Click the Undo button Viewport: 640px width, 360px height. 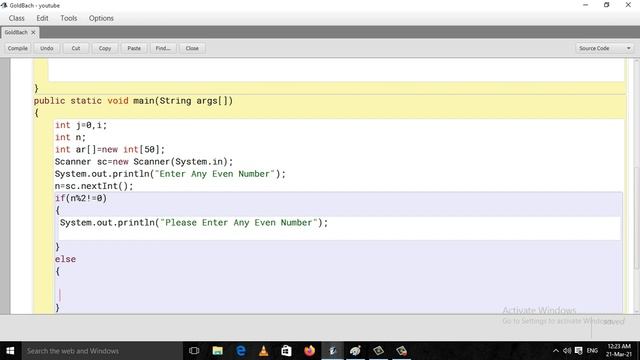pyautogui.click(x=47, y=48)
